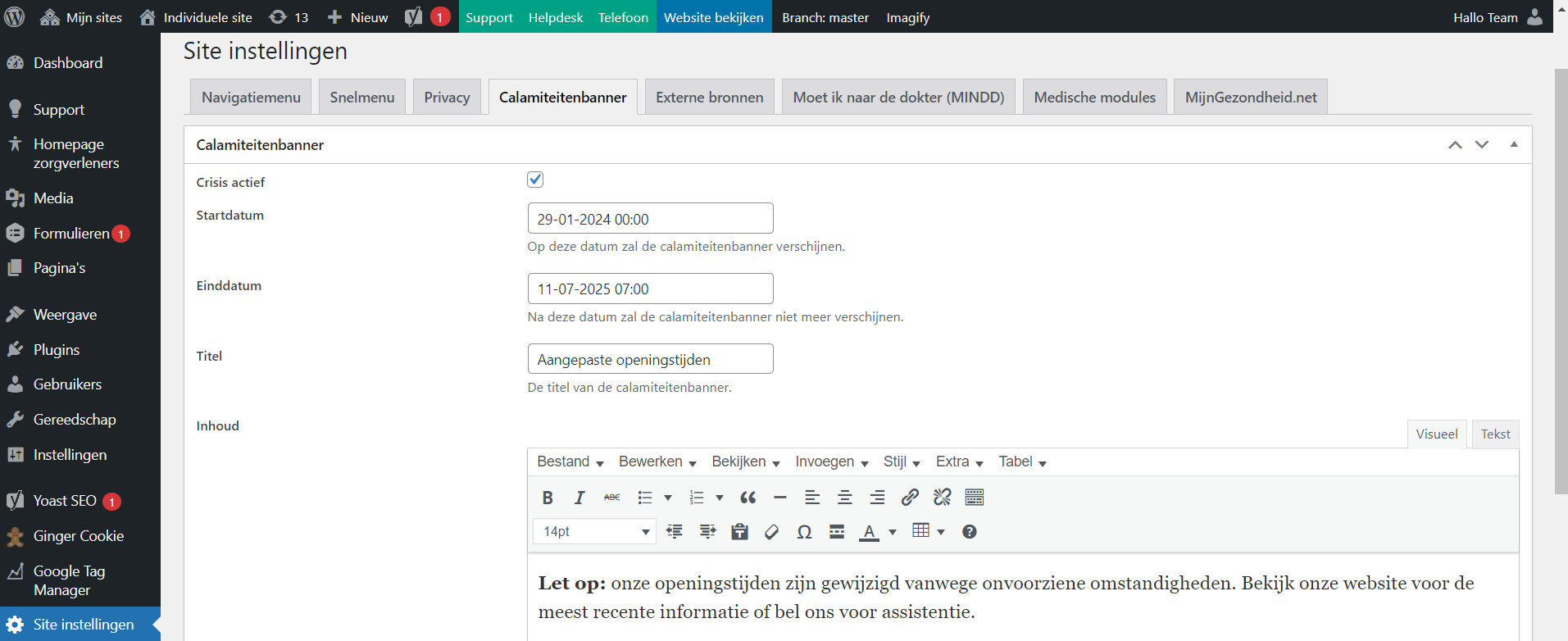1568x641 pixels.
Task: Insert a horizontal line
Action: (780, 498)
